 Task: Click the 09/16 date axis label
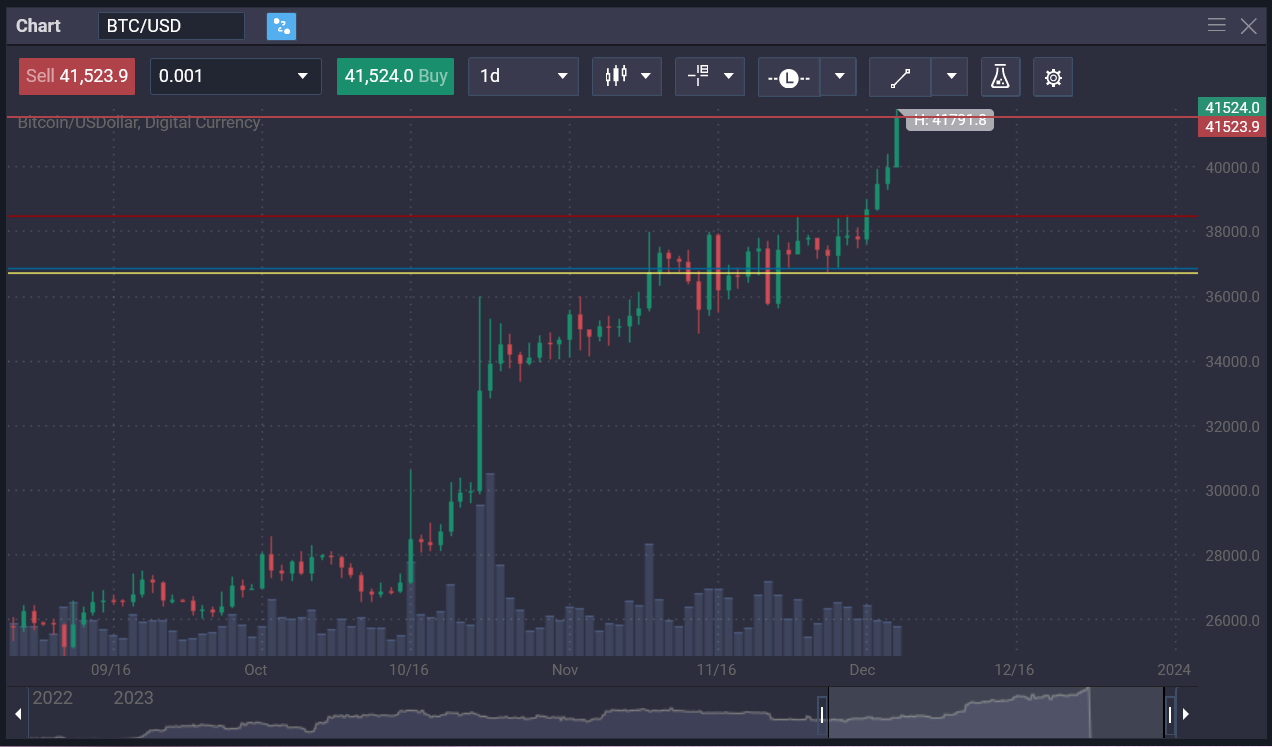pos(110,669)
